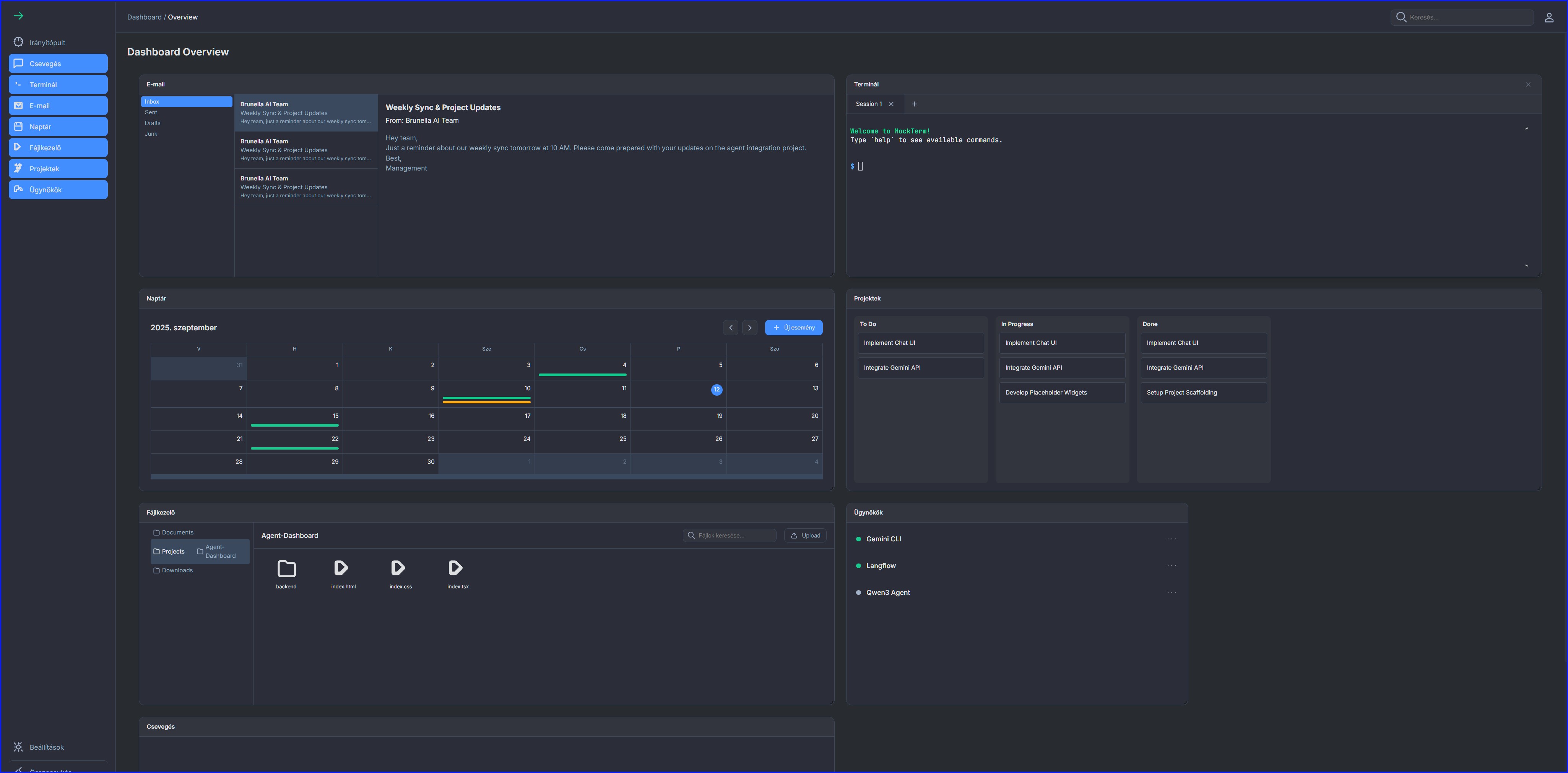1568x773 pixels.
Task: Toggle the Ügynökök widget in sidebar
Action: pyautogui.click(x=58, y=190)
